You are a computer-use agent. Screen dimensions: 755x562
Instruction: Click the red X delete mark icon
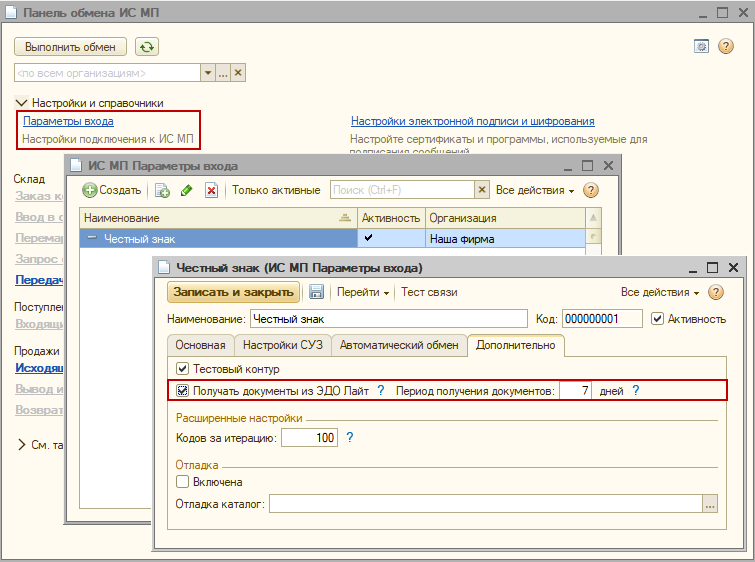click(x=211, y=190)
